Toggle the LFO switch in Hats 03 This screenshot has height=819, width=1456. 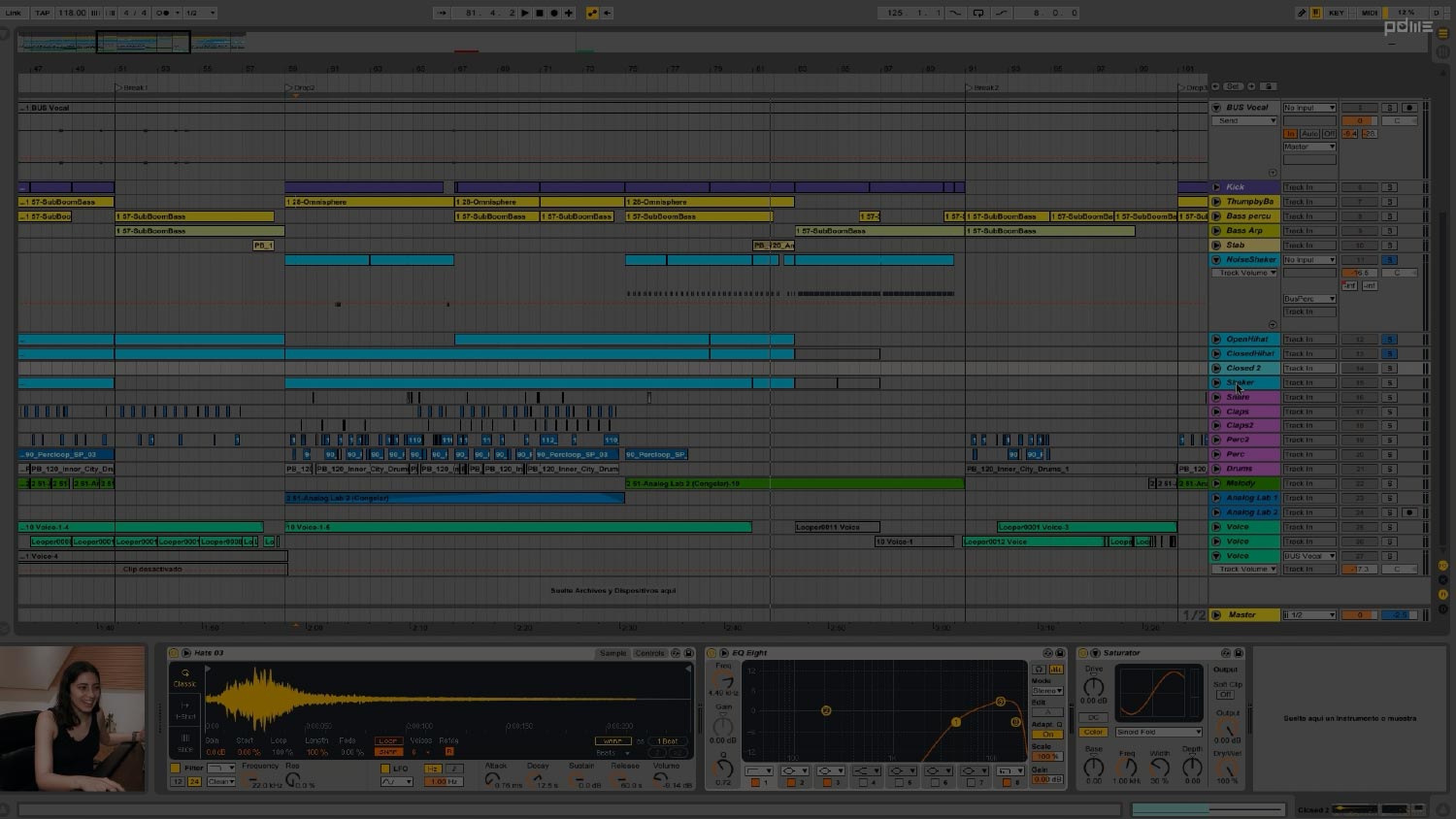[385, 768]
